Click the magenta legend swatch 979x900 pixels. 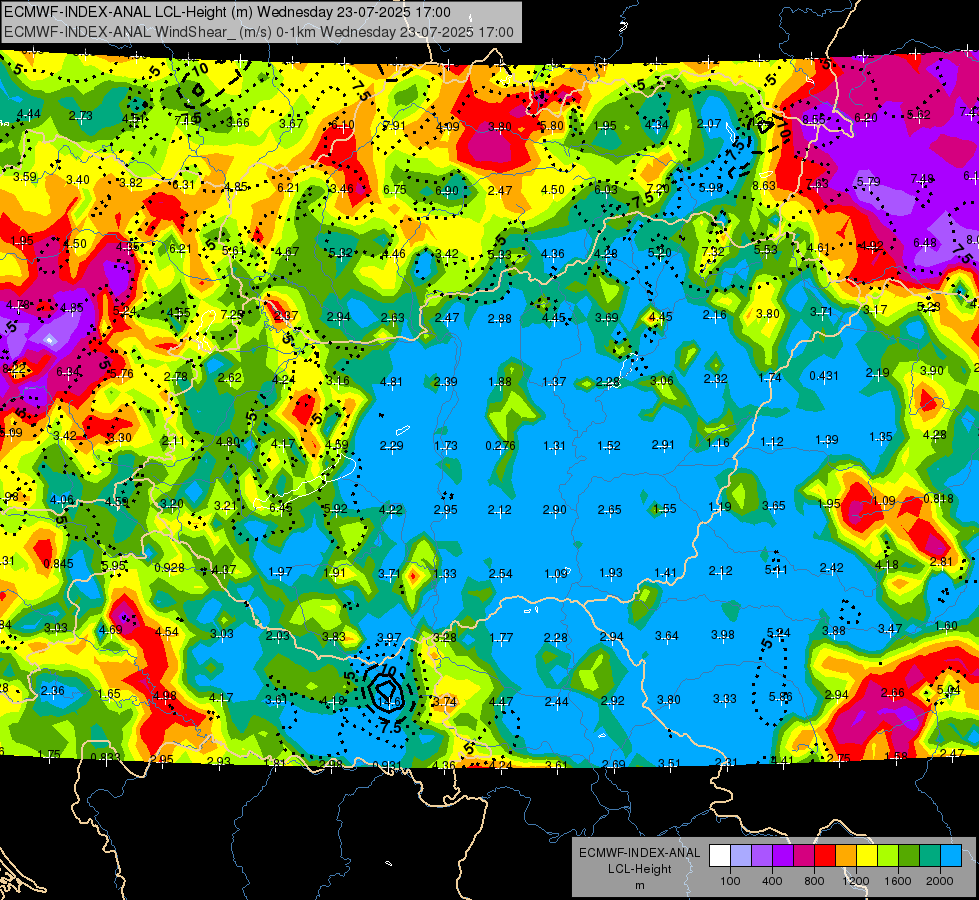(804, 856)
